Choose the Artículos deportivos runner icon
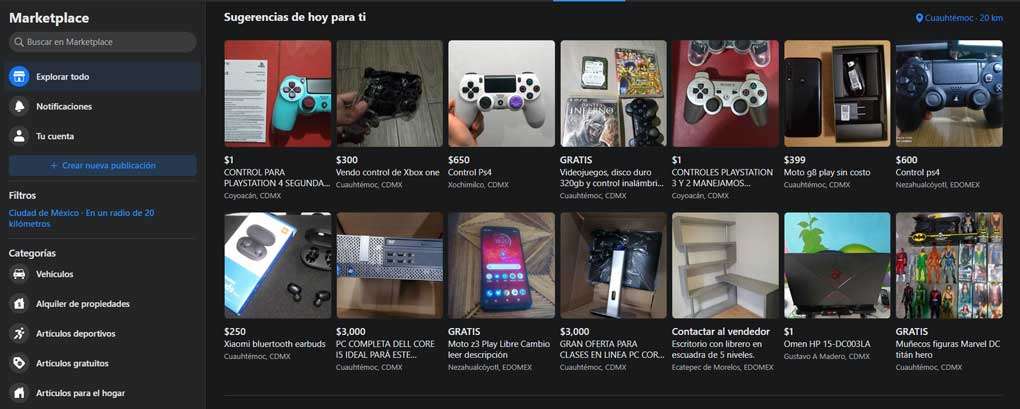The width and height of the screenshot is (1020, 409). tap(19, 334)
